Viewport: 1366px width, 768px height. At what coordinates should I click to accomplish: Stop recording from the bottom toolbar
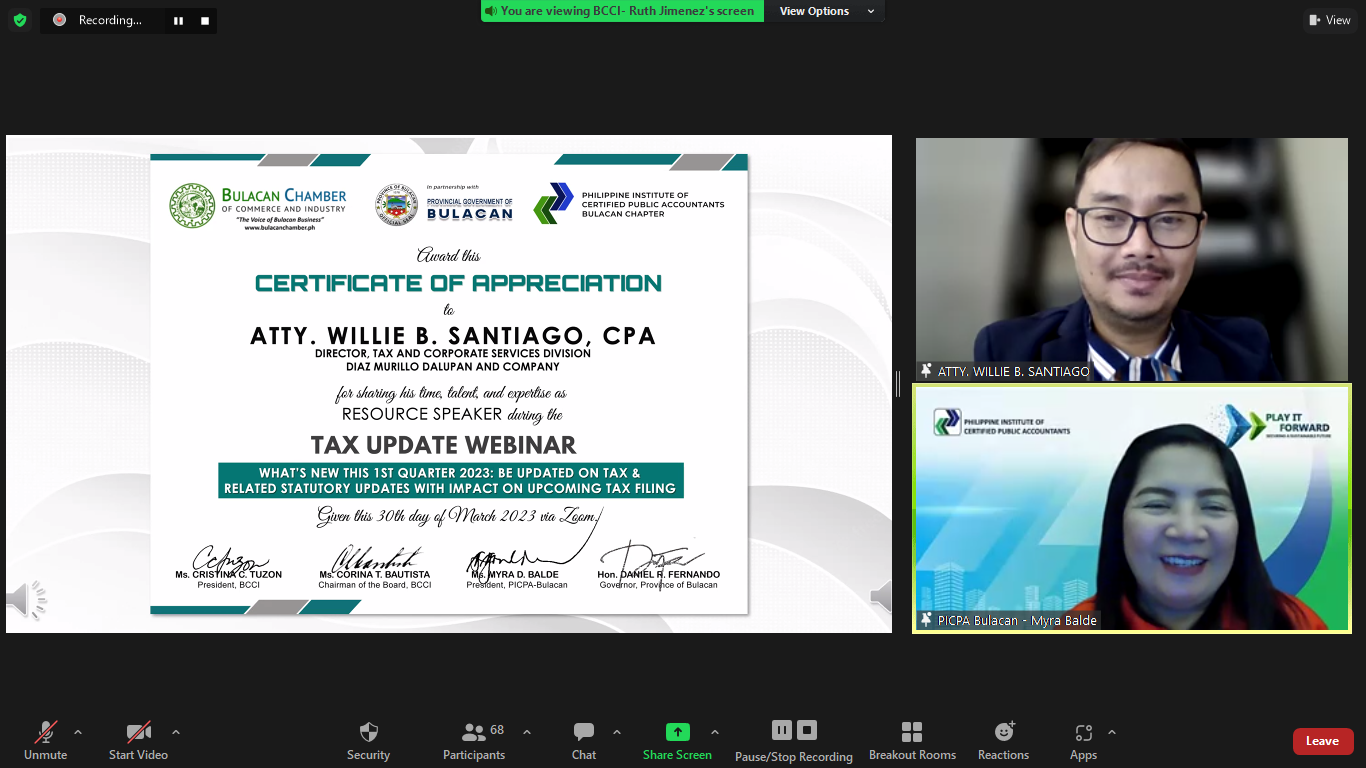[x=807, y=730]
